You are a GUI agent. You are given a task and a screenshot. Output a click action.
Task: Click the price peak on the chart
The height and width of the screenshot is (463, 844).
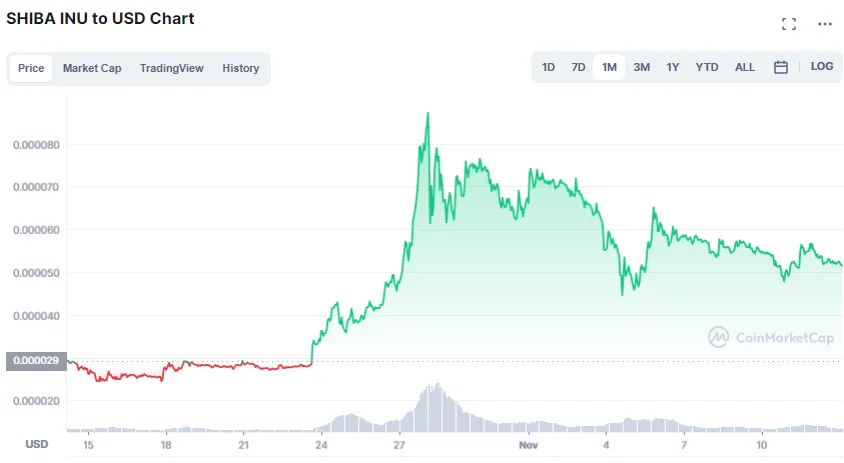pyautogui.click(x=428, y=114)
